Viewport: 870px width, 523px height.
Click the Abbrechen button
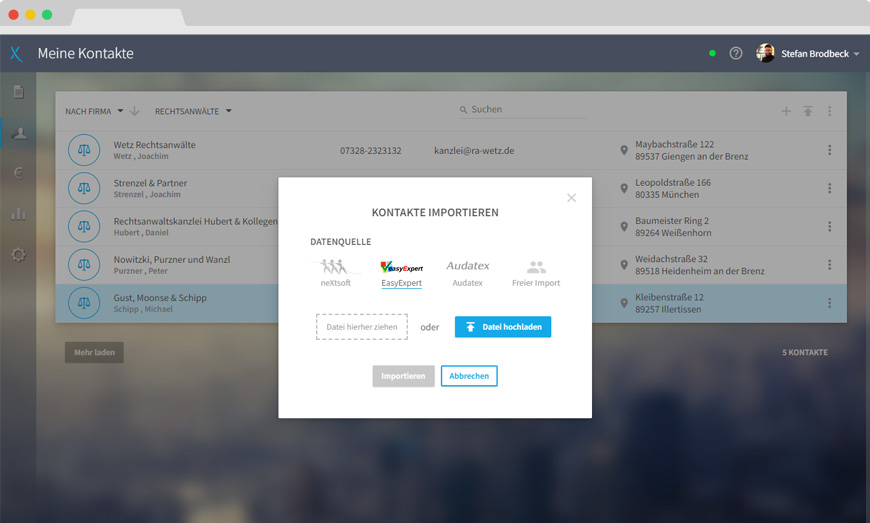(x=469, y=376)
